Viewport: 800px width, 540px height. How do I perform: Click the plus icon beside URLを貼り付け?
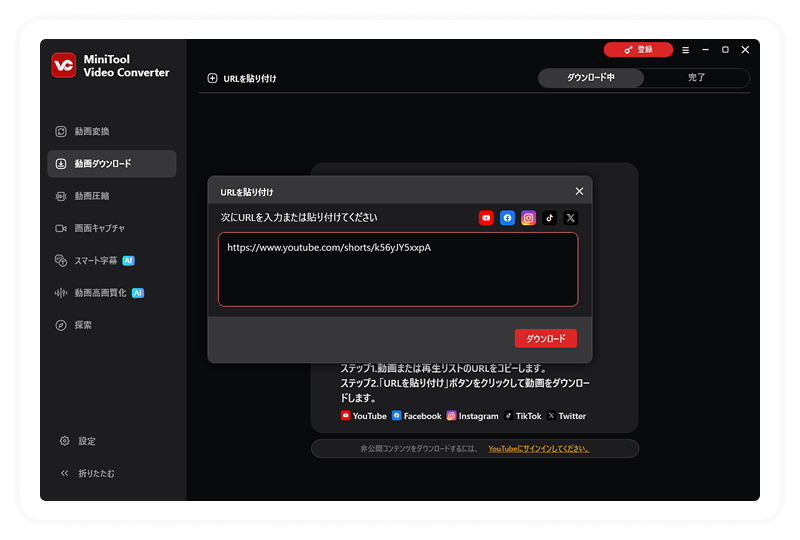[x=212, y=78]
